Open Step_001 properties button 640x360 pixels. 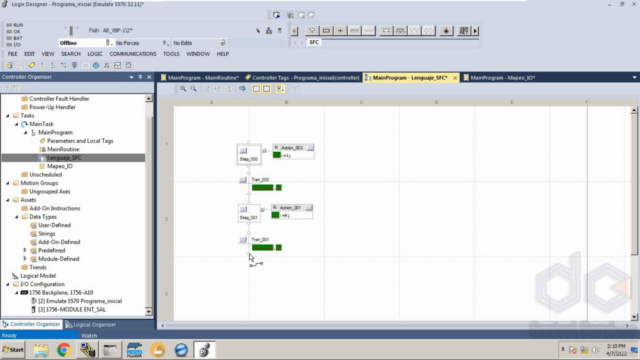point(243,209)
